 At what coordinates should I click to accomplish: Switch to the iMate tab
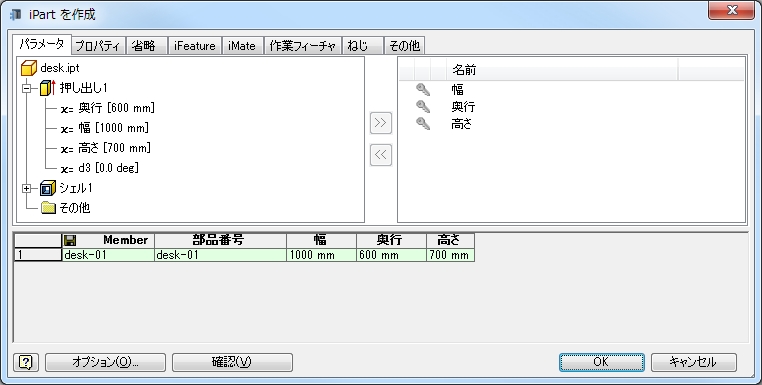coord(242,46)
